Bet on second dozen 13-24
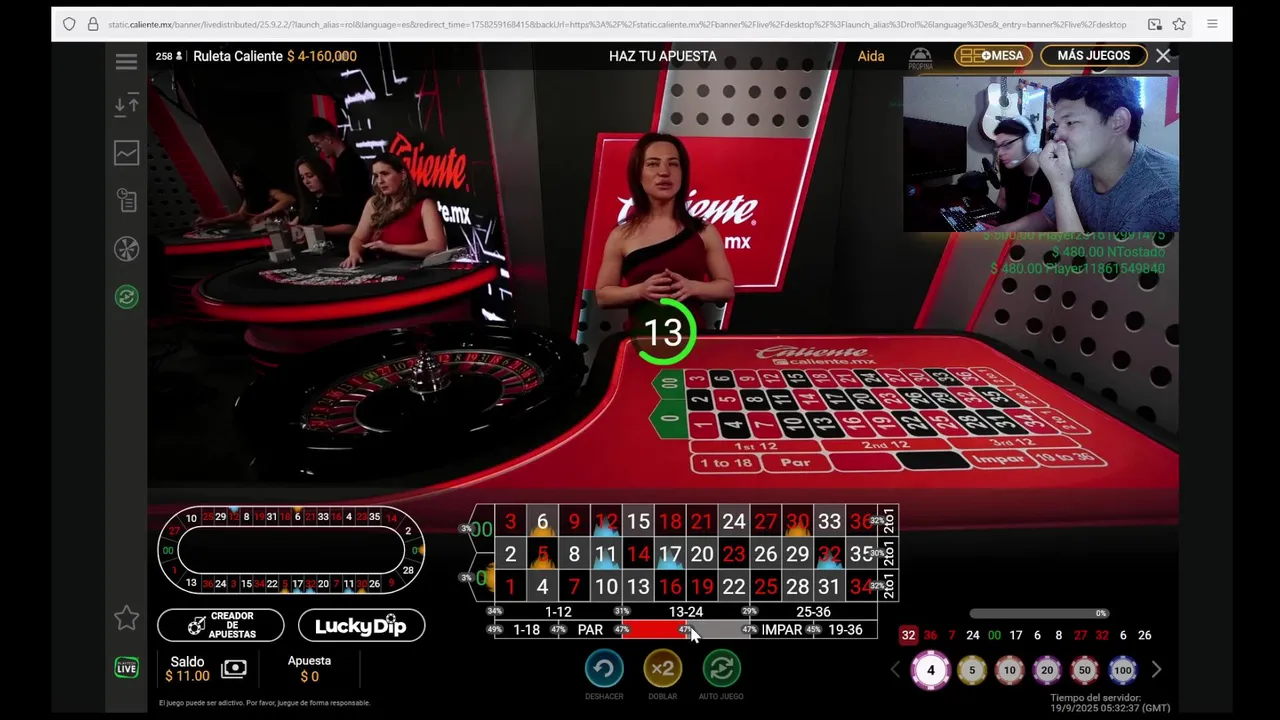 (x=686, y=612)
